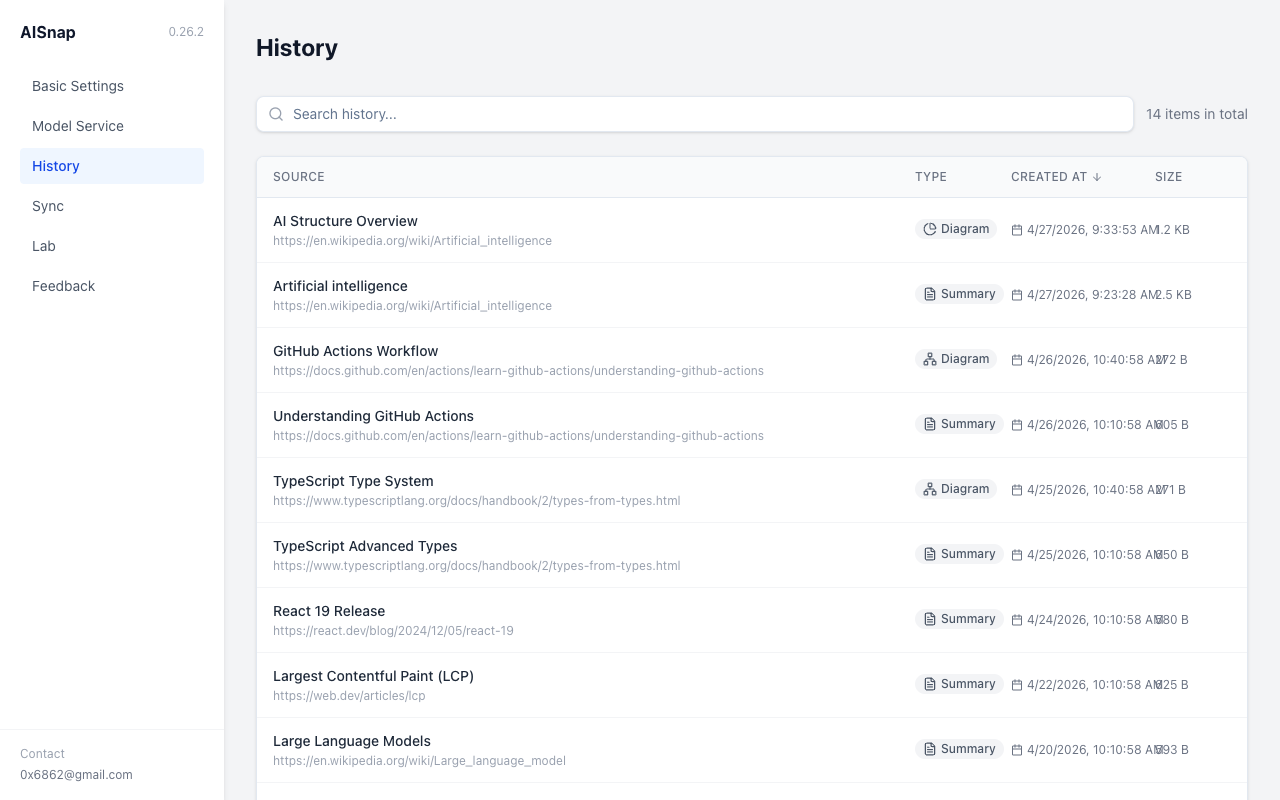
Task: Navigate to the Sync section
Action: pos(47,206)
